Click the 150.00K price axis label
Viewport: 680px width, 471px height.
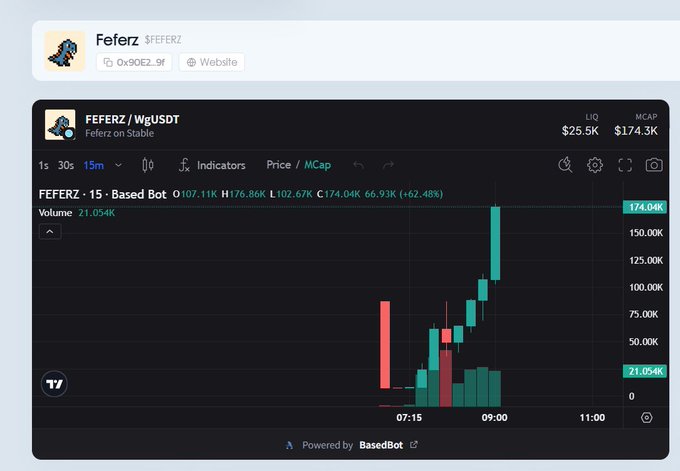(646, 233)
